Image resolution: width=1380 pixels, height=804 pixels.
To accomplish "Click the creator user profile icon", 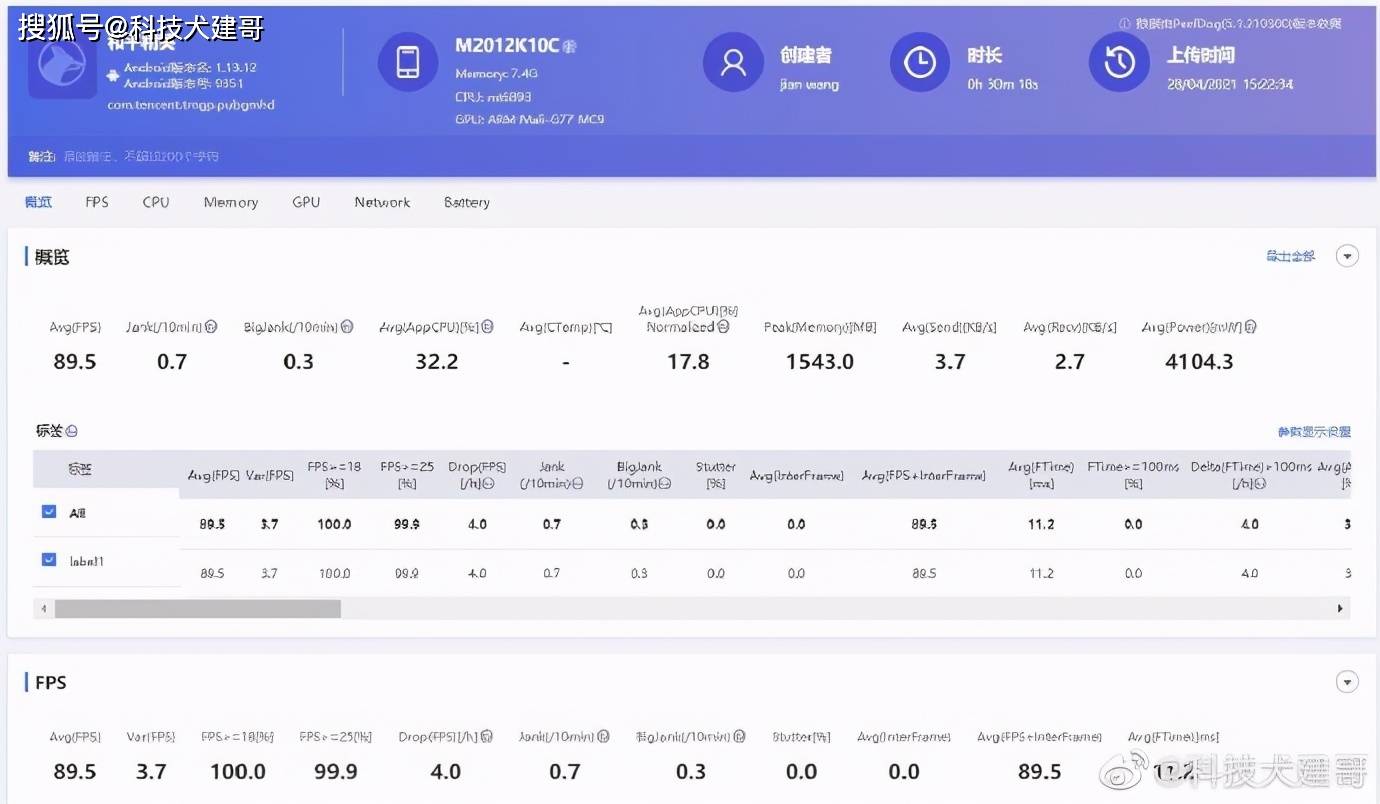I will point(733,62).
